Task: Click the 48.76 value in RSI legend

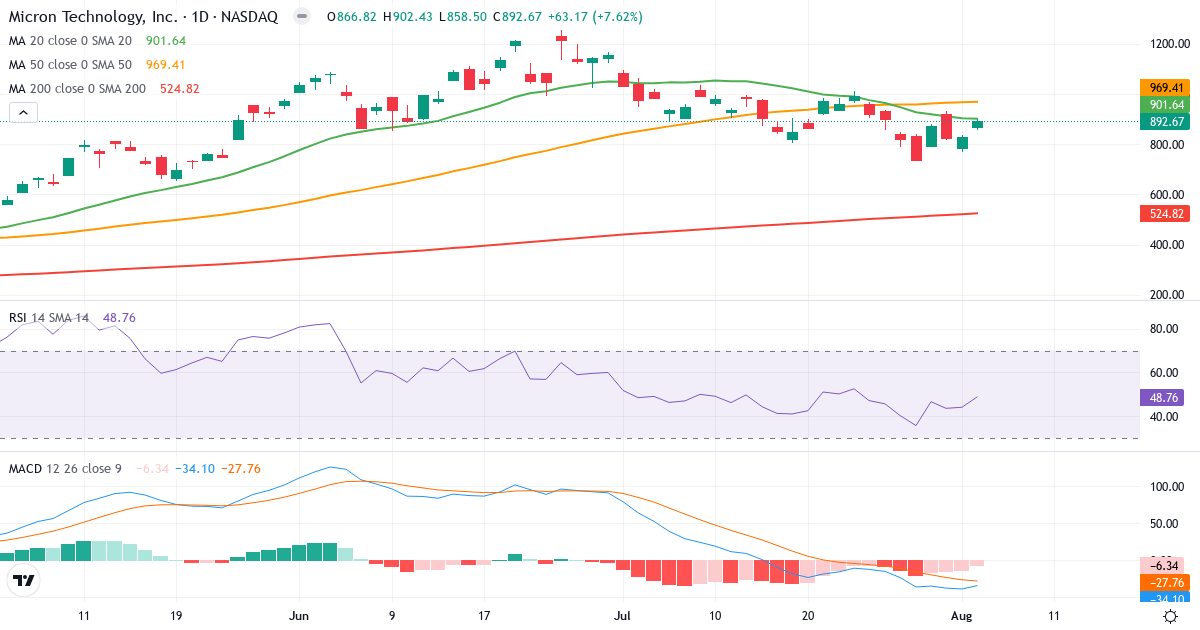Action: point(119,317)
